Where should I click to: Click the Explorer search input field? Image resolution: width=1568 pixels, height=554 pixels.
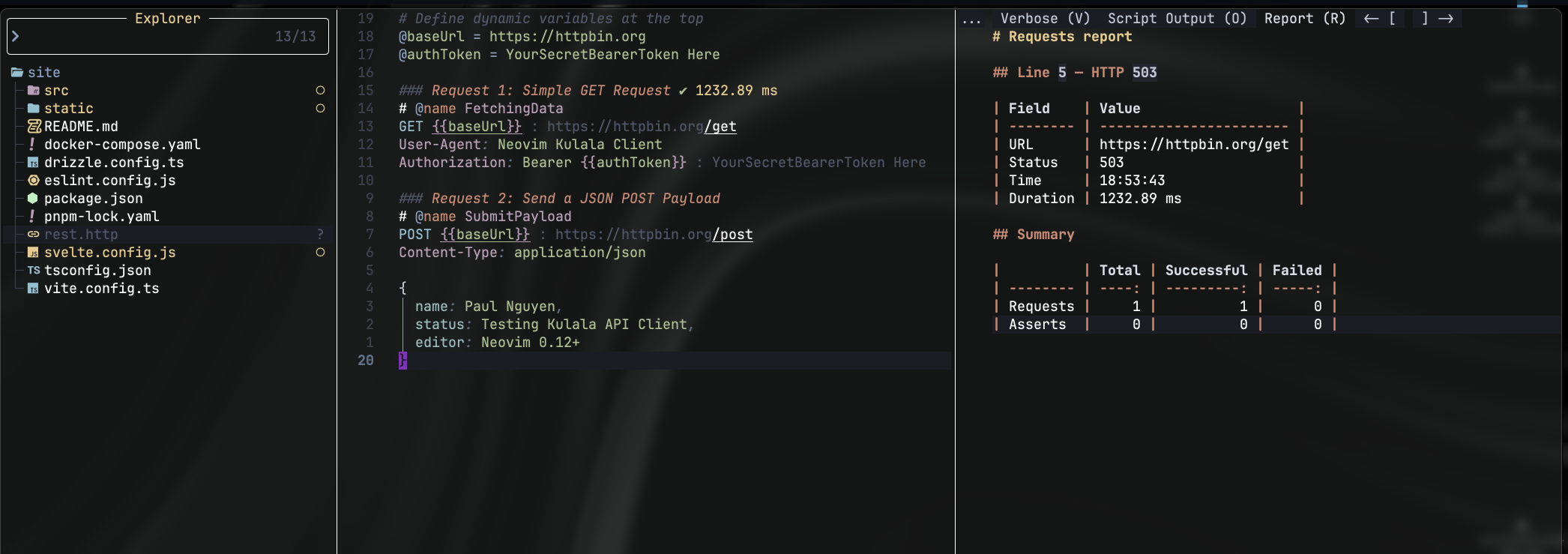[168, 36]
